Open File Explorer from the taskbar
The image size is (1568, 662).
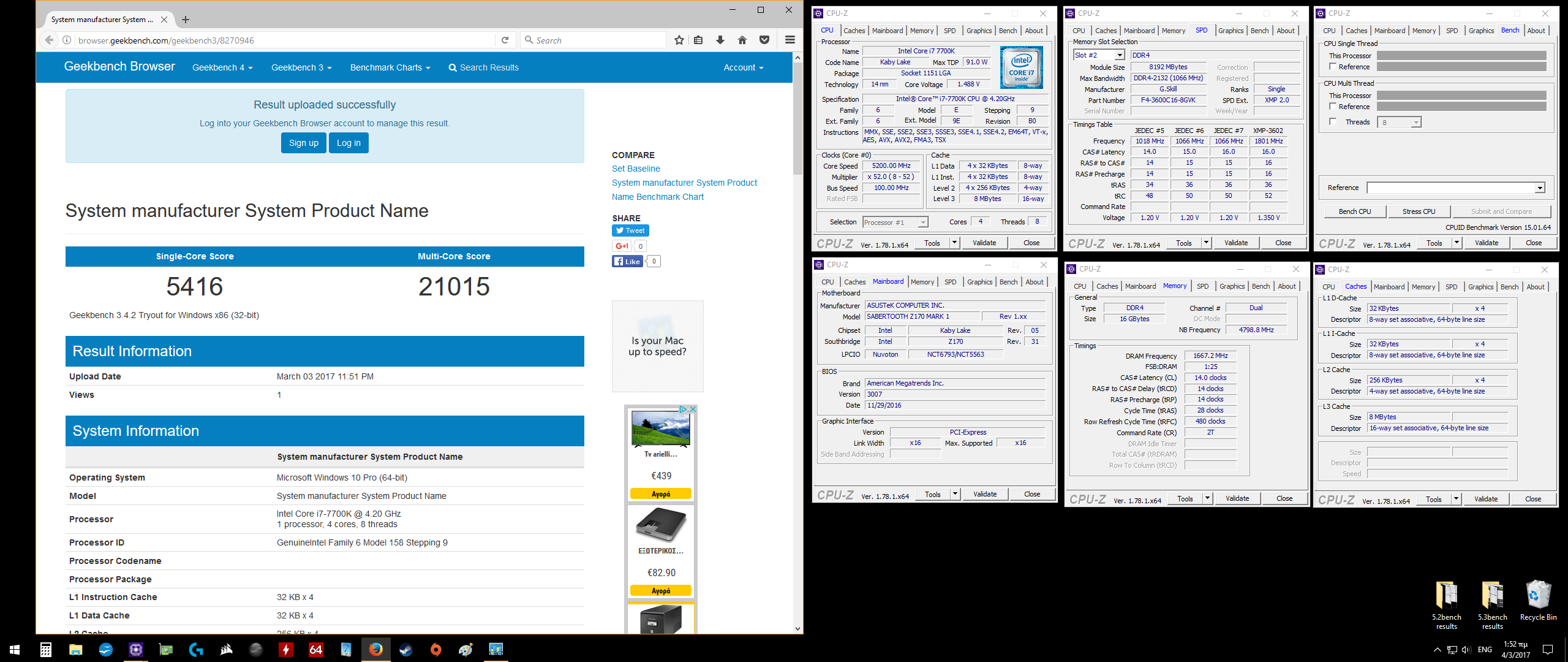[76, 650]
